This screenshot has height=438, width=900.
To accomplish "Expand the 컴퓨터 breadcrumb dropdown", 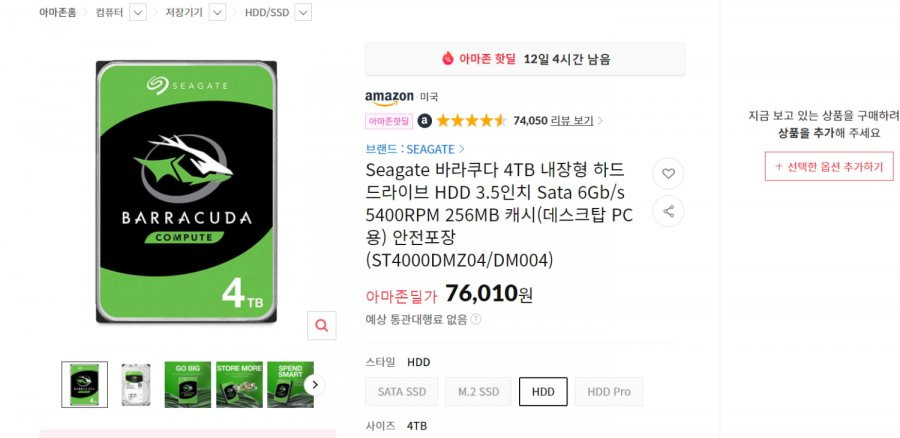I will click(x=138, y=12).
